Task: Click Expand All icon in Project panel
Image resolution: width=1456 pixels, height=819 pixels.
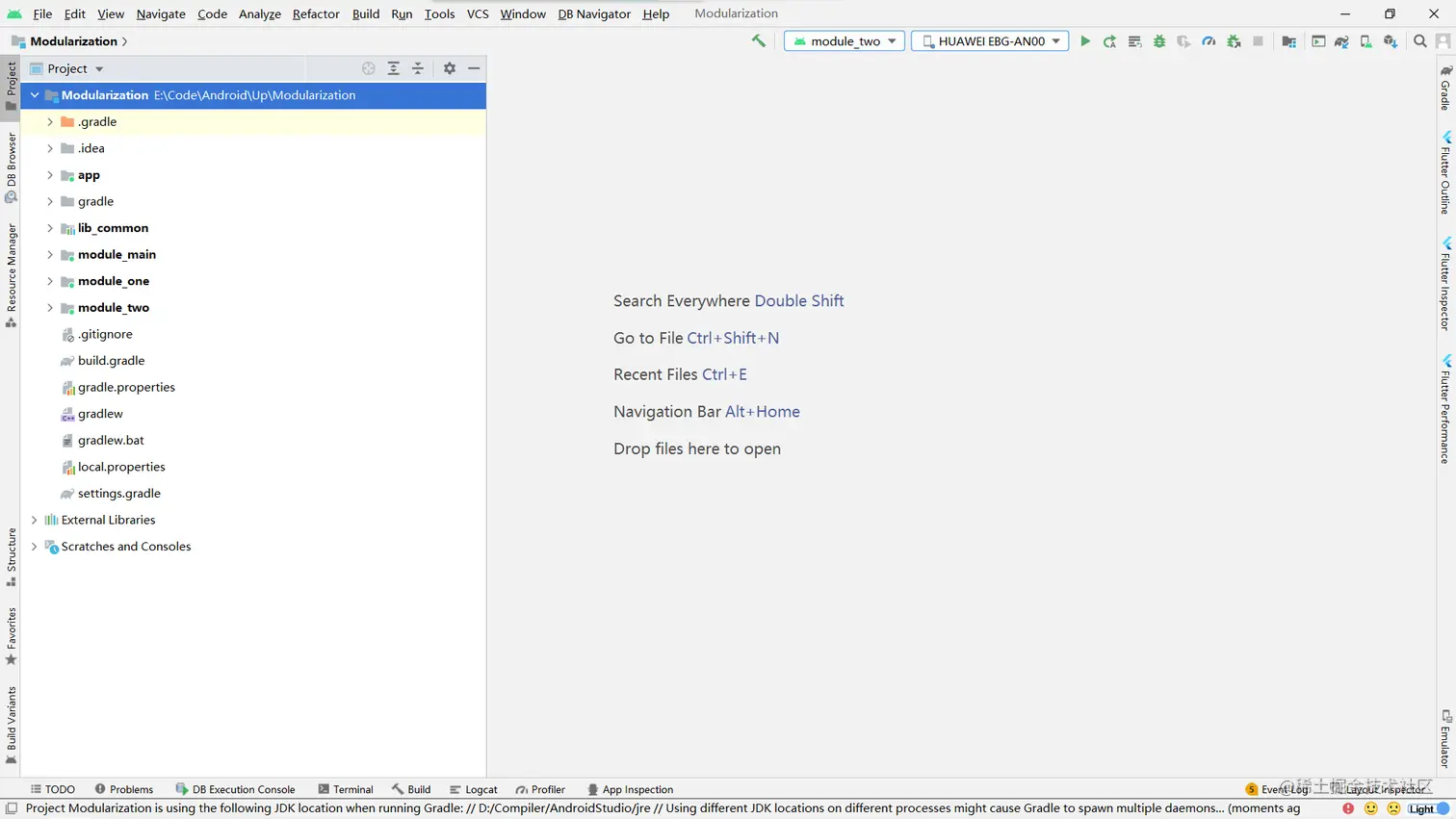Action: tap(394, 68)
